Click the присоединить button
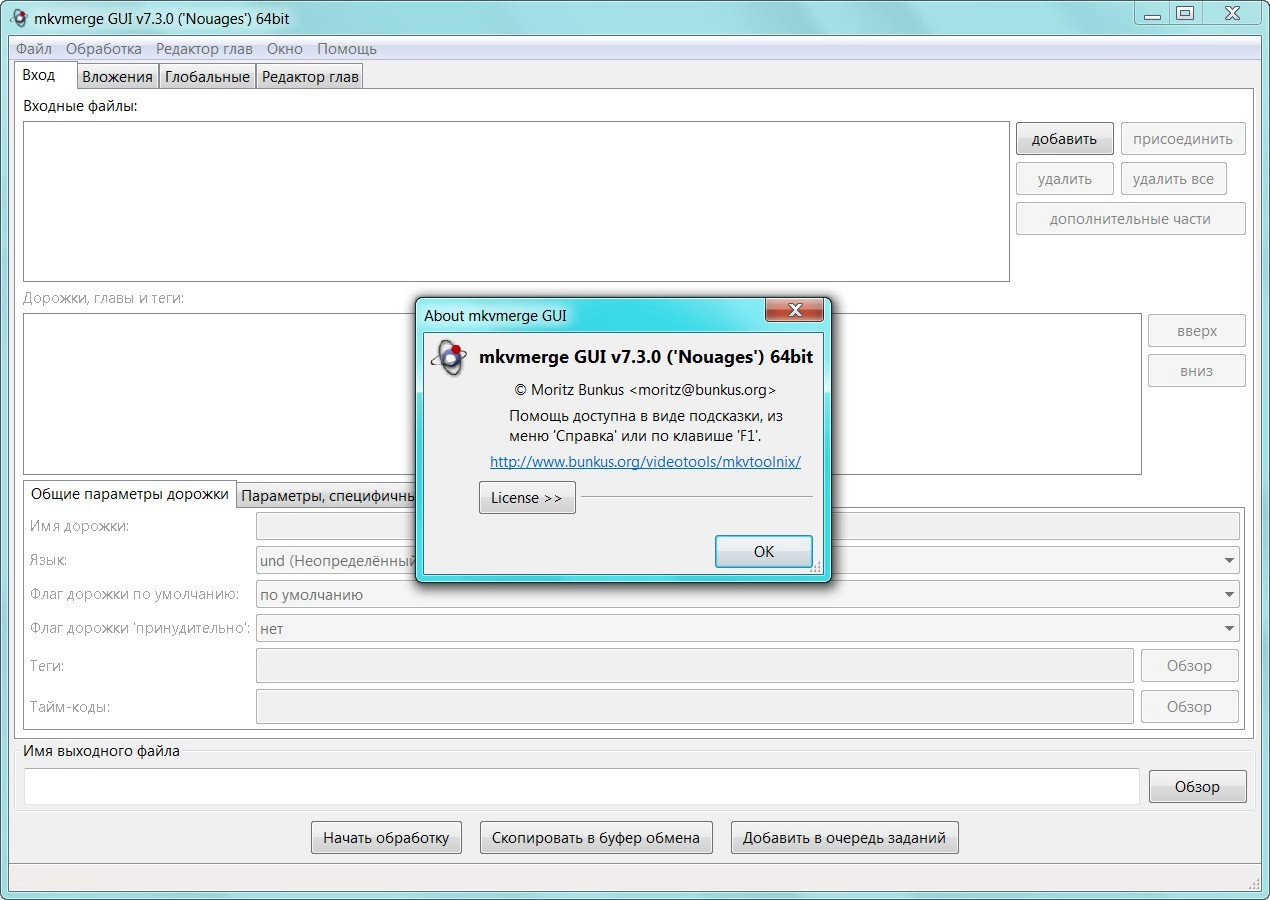This screenshot has height=900, width=1270. [x=1183, y=139]
